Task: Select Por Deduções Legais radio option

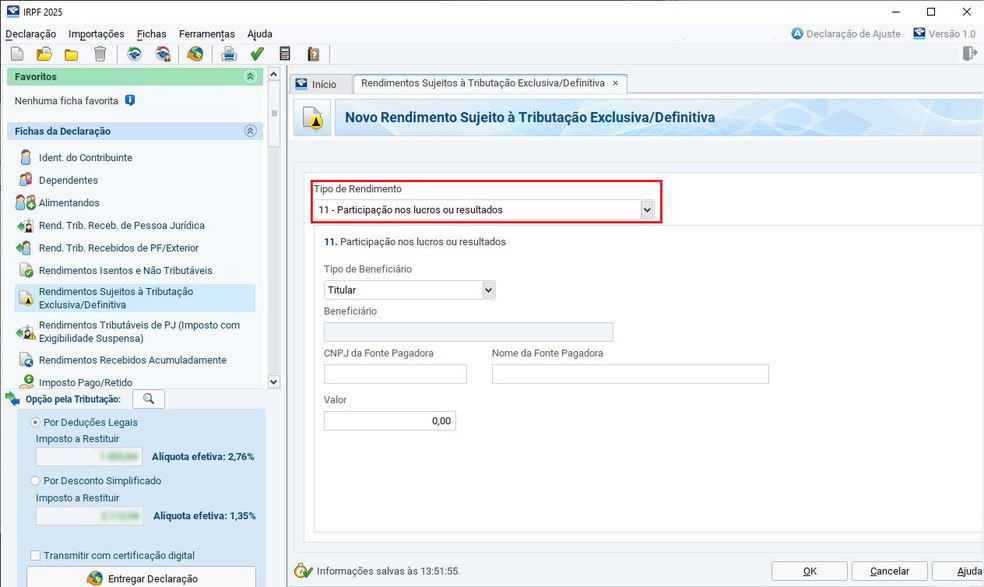Action: (x=36, y=423)
